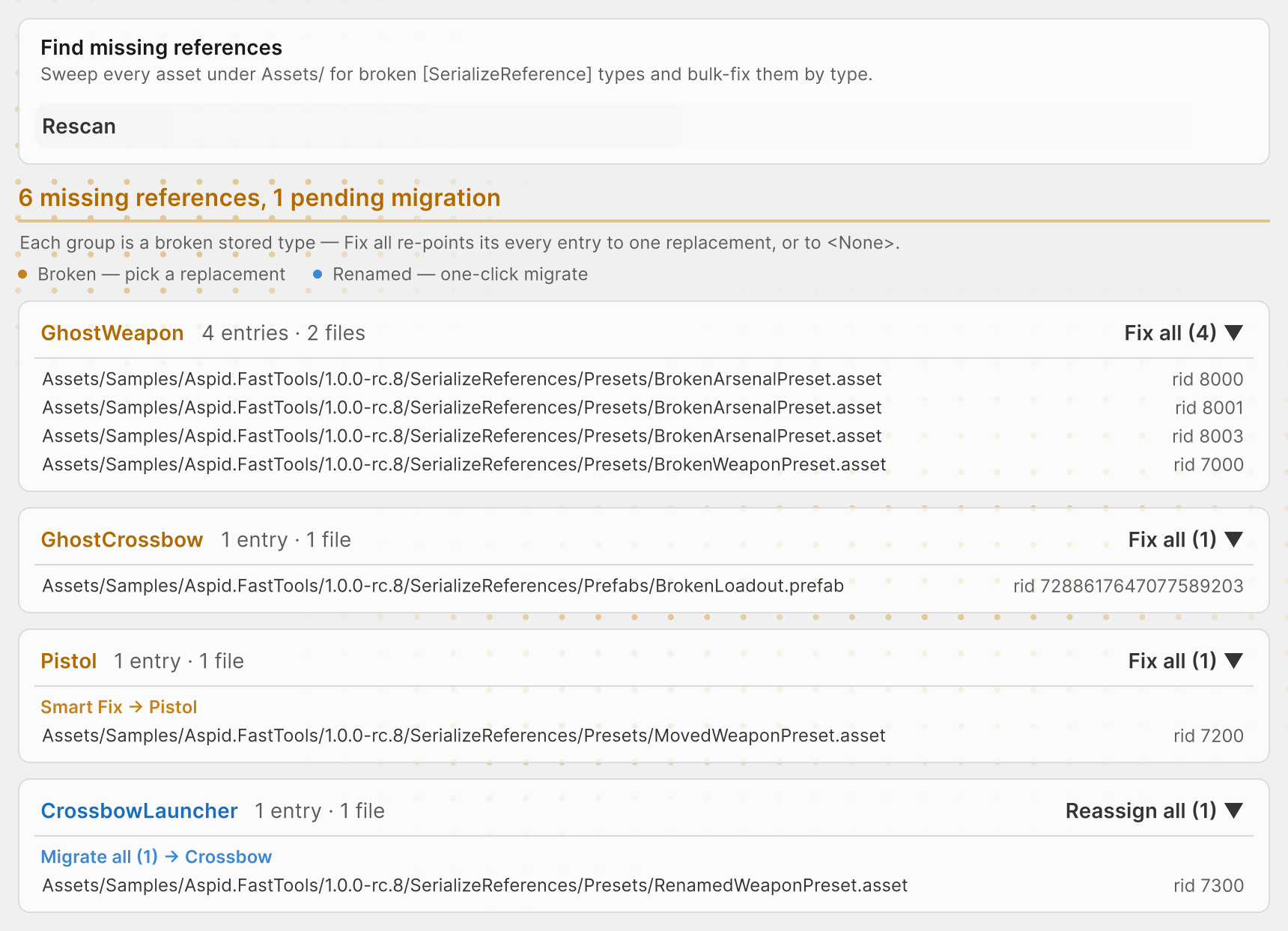Click the '4 entries · 2 files' summary

(284, 333)
